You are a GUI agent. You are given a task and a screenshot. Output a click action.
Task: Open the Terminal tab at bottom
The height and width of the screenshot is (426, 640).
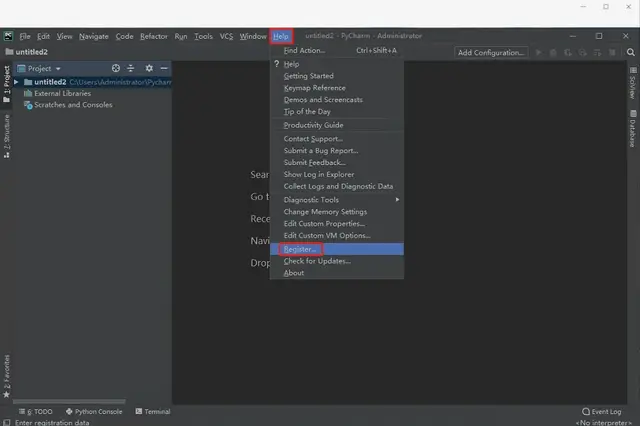pos(152,411)
